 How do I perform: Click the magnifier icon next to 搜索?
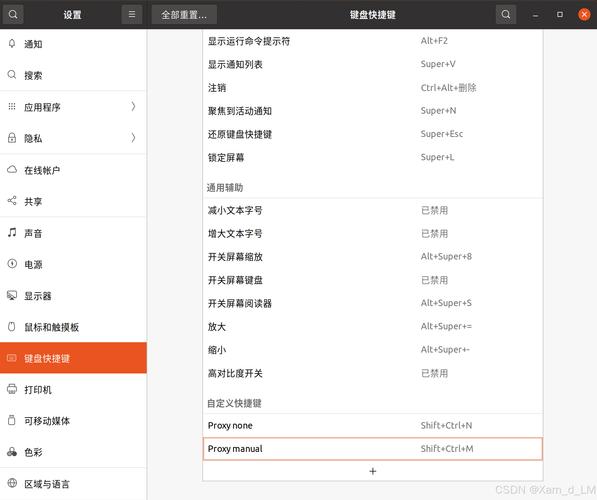12,75
